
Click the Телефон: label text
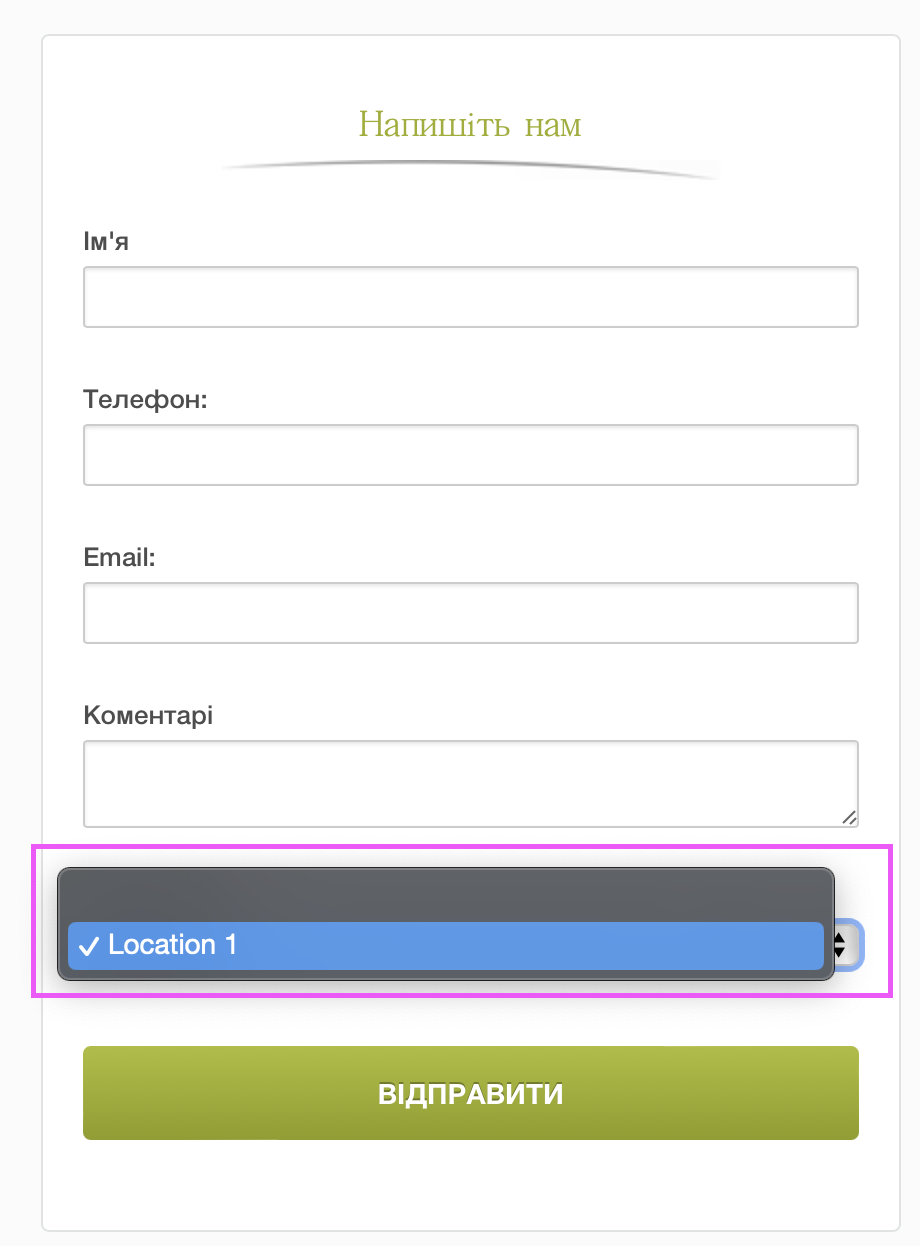pyautogui.click(x=145, y=400)
